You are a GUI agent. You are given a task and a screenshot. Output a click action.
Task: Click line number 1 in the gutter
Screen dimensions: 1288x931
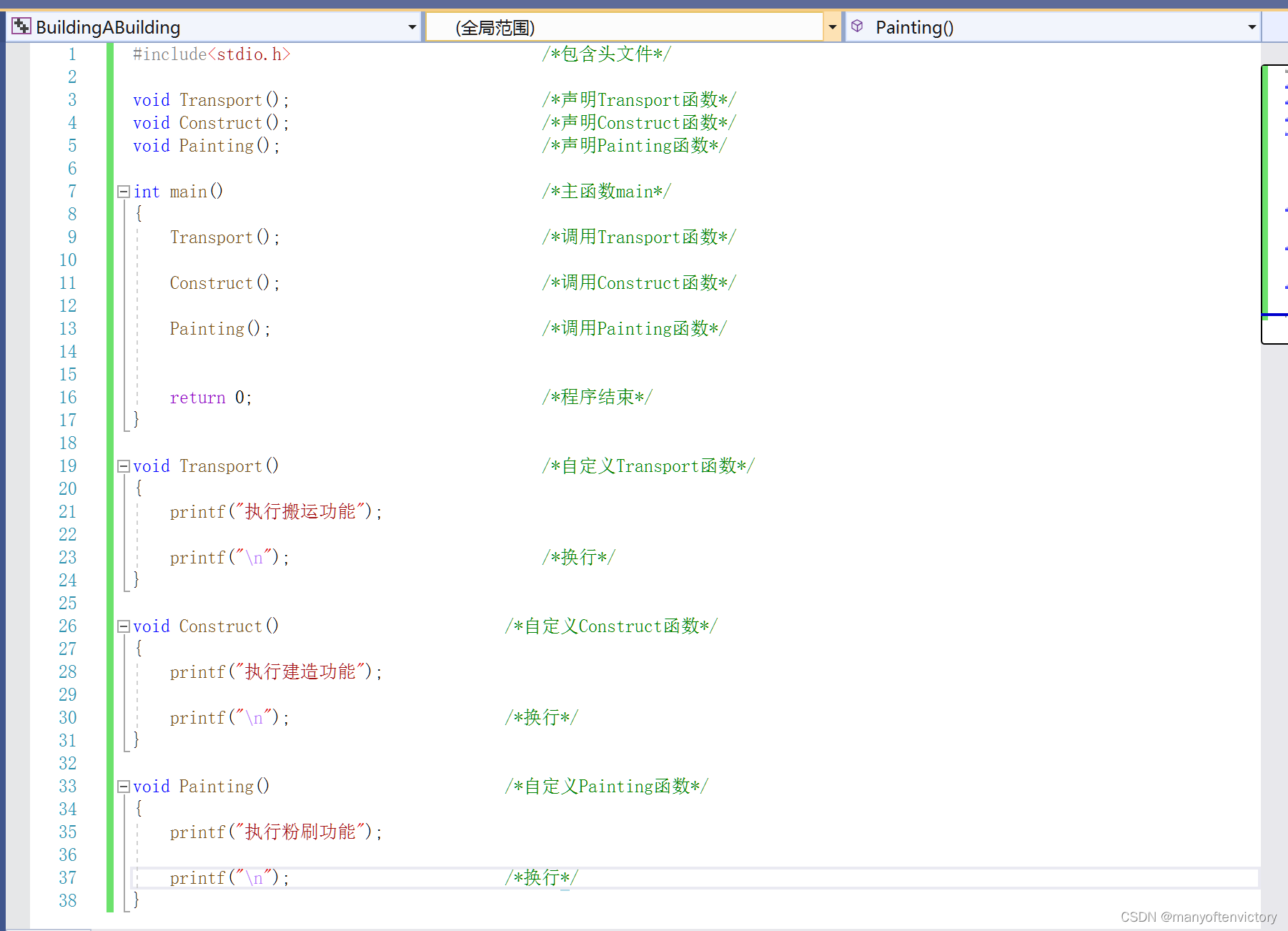[72, 54]
